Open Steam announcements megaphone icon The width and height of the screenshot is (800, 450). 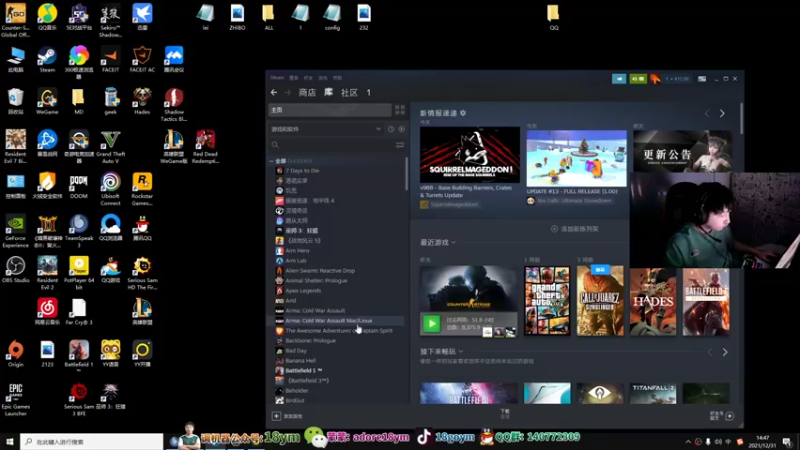619,79
